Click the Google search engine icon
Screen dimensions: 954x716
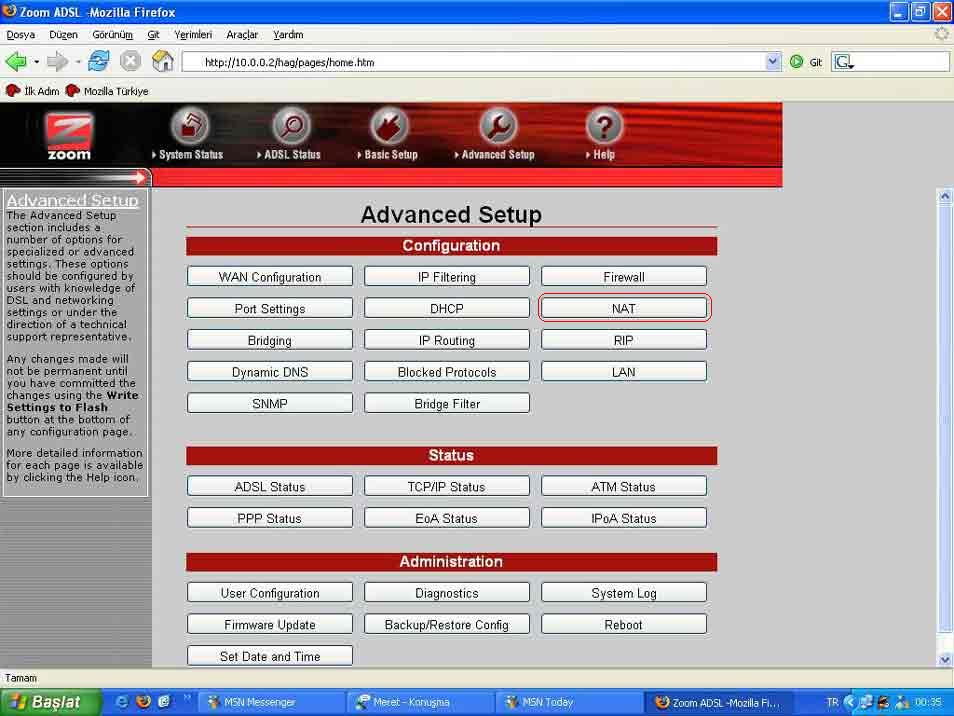pos(843,61)
